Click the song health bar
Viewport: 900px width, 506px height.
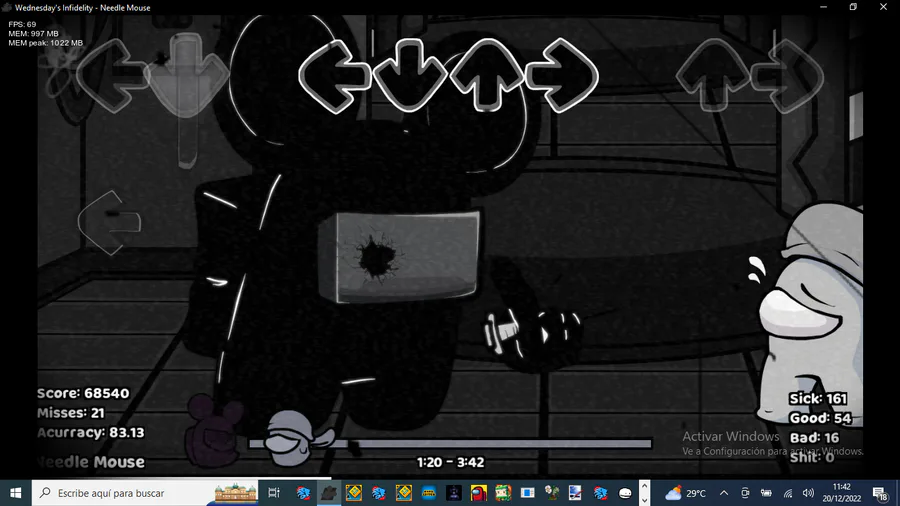[450, 443]
